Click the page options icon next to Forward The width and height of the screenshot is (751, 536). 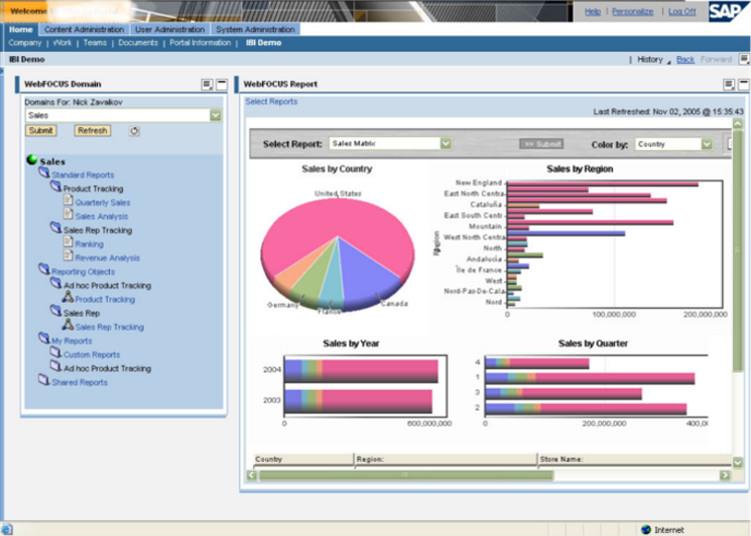click(x=744, y=59)
